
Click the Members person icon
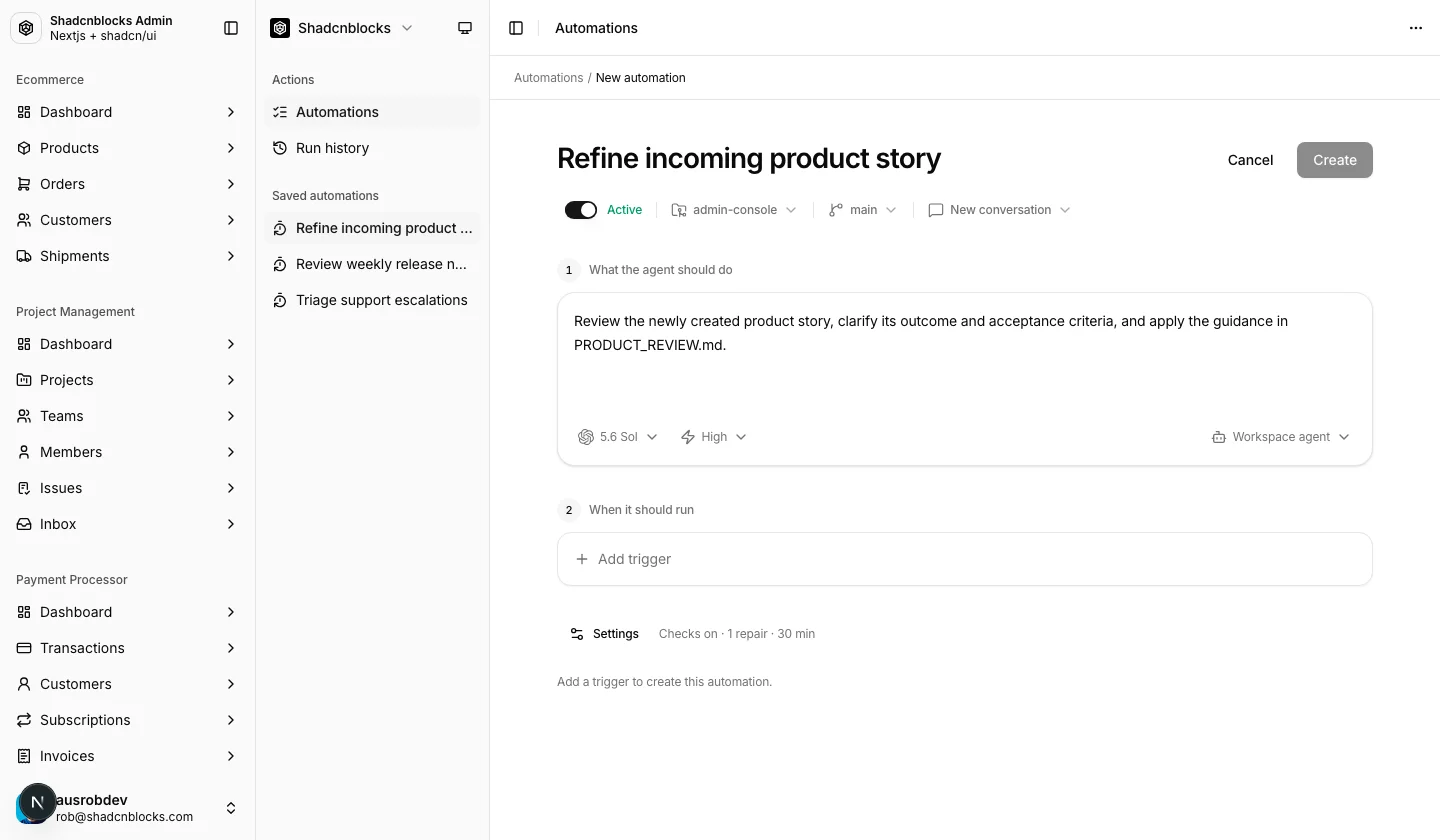[24, 452]
